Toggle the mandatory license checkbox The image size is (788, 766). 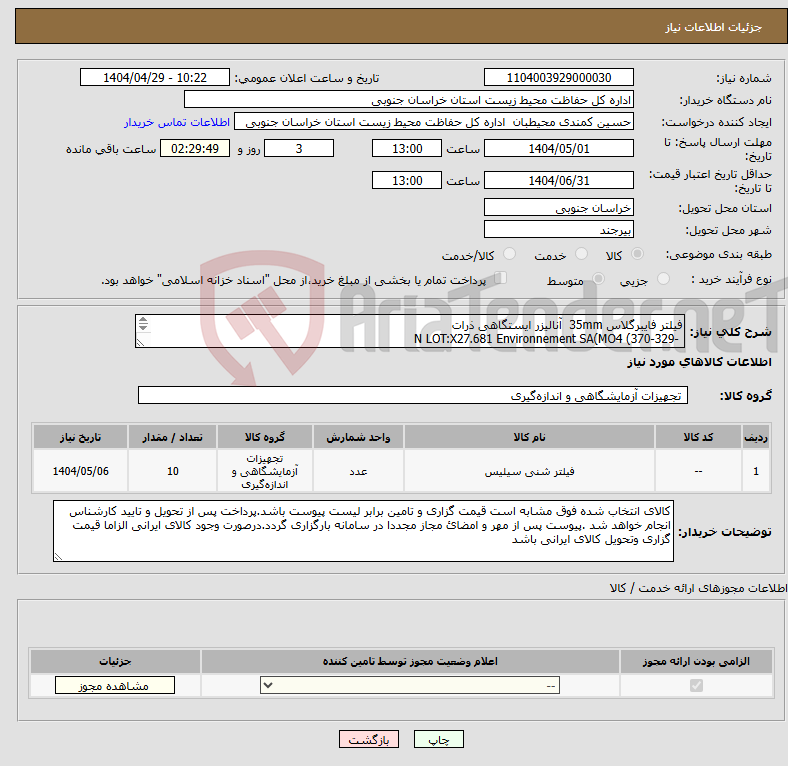coord(696,685)
